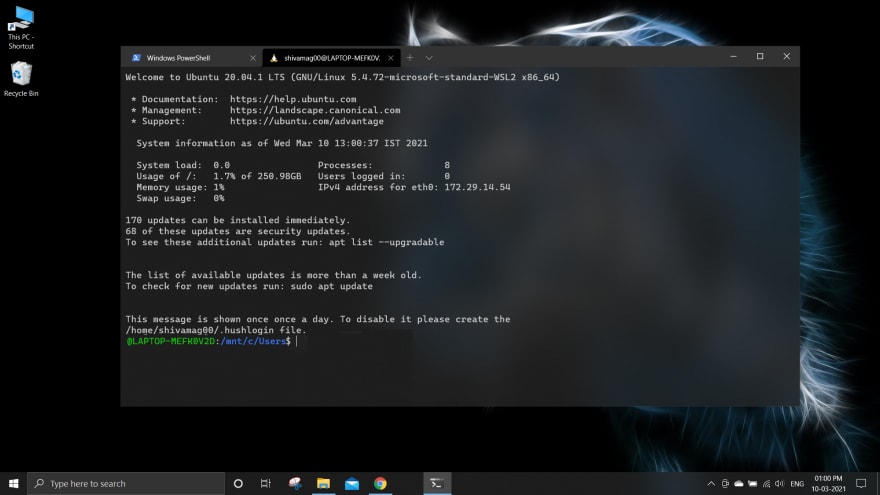Open the volume speaker tray icon
This screenshot has width=880, height=495.
(x=780, y=483)
